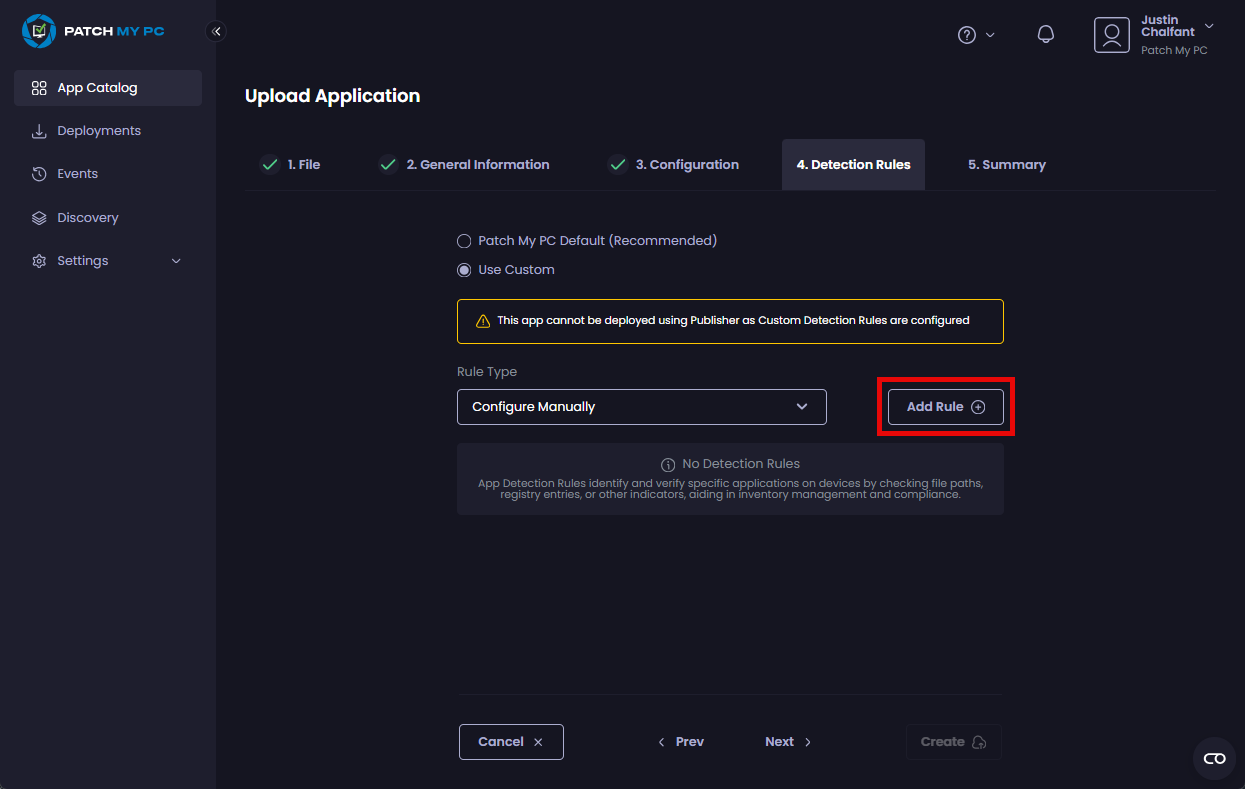Go back with the Prev button
This screenshot has width=1245, height=789.
click(681, 742)
